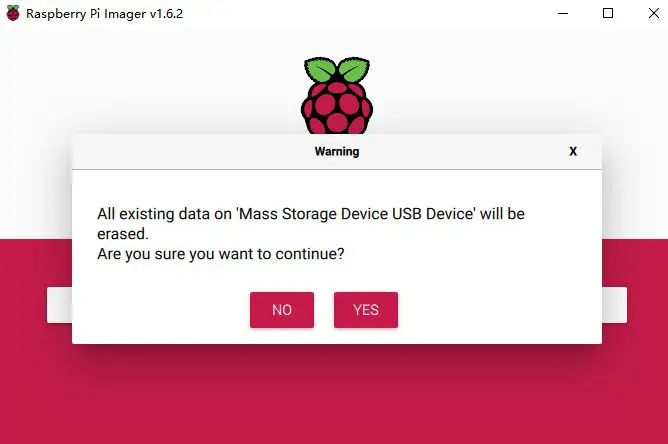Click the Warning dialog header left of the title
Image resolution: width=668 pixels, height=444 pixels.
(180, 152)
